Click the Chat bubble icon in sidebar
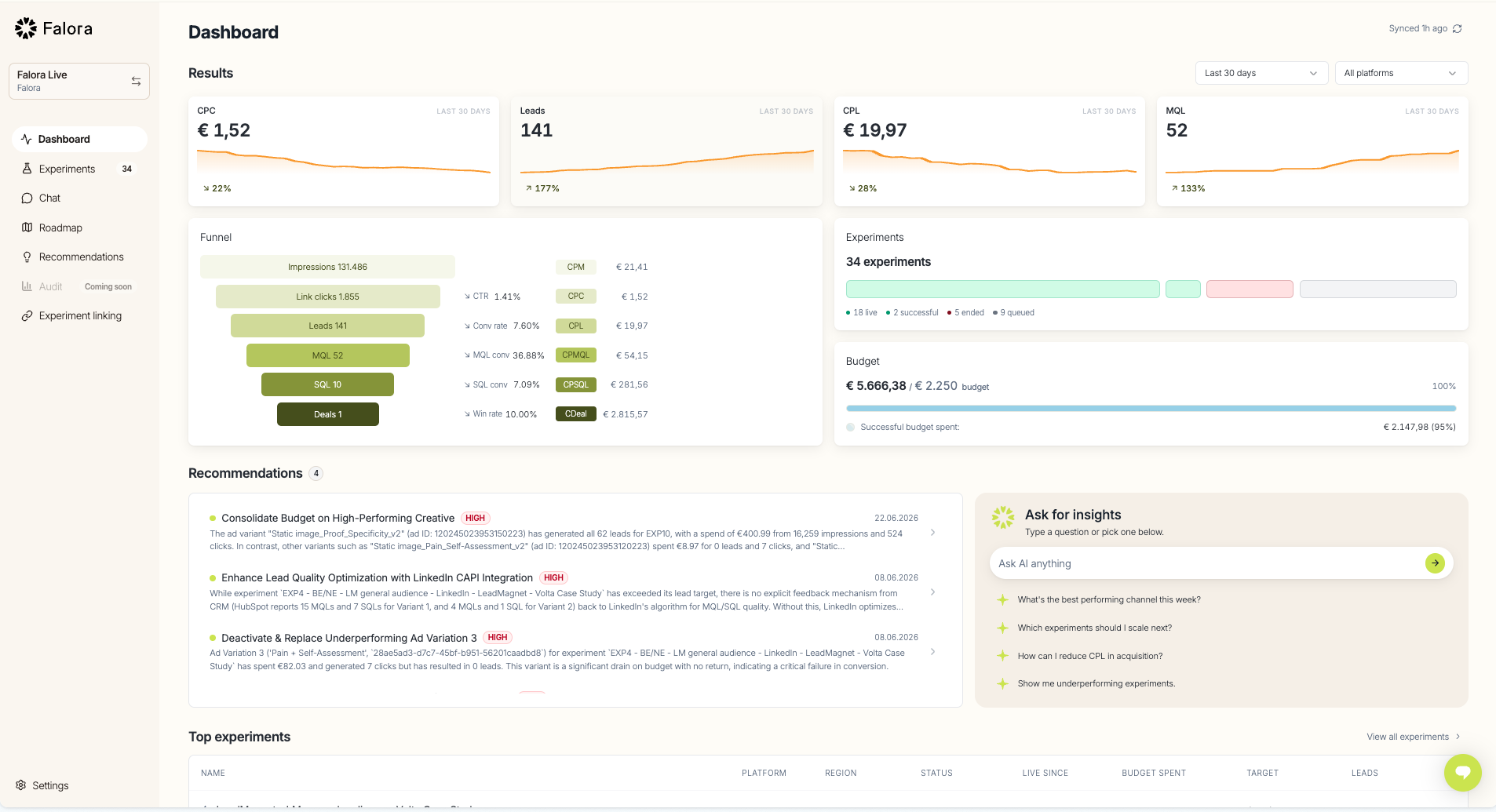Image resolution: width=1496 pixels, height=812 pixels. click(x=27, y=198)
